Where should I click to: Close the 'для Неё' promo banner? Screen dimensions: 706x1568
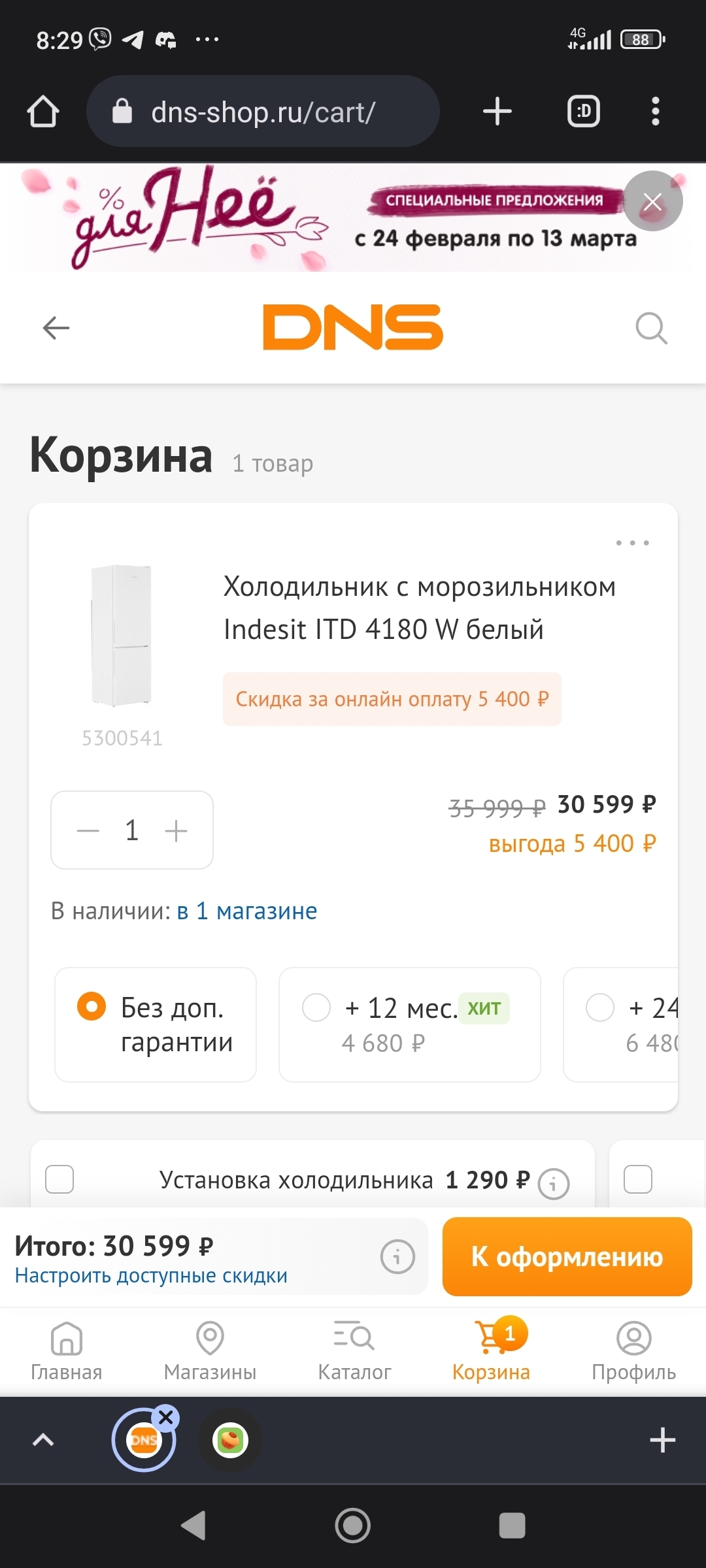tap(652, 201)
